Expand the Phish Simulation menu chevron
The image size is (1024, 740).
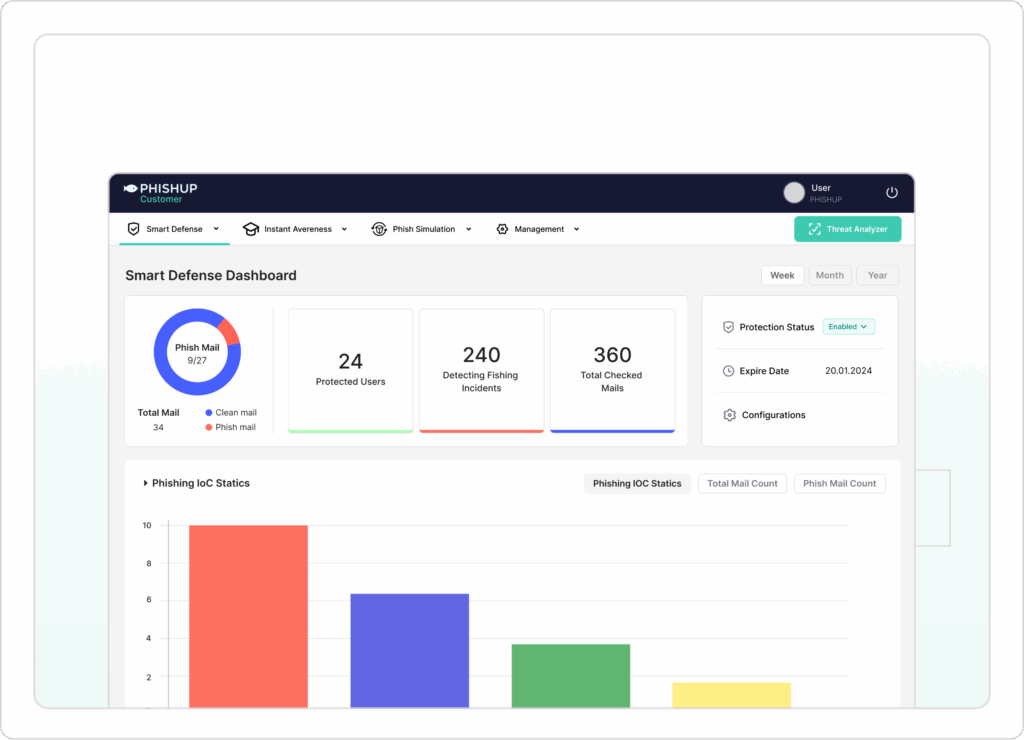pyautogui.click(x=468, y=229)
